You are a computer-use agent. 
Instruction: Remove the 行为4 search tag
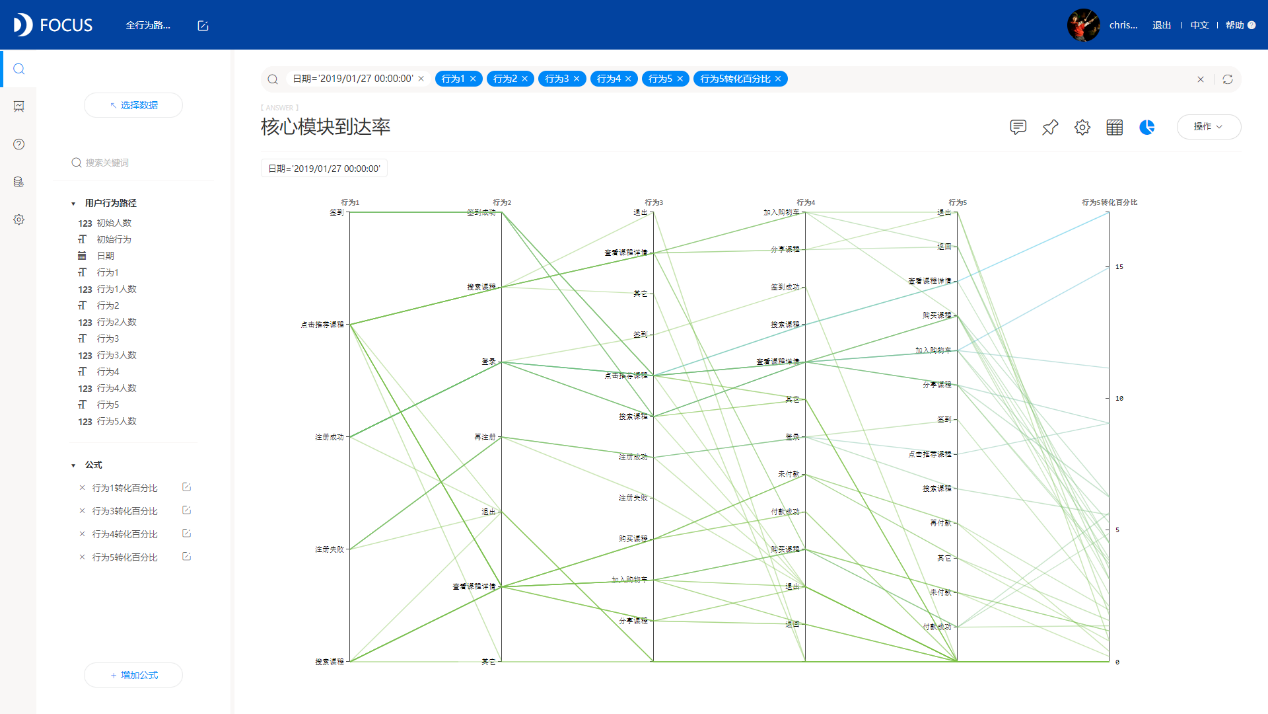tap(629, 79)
